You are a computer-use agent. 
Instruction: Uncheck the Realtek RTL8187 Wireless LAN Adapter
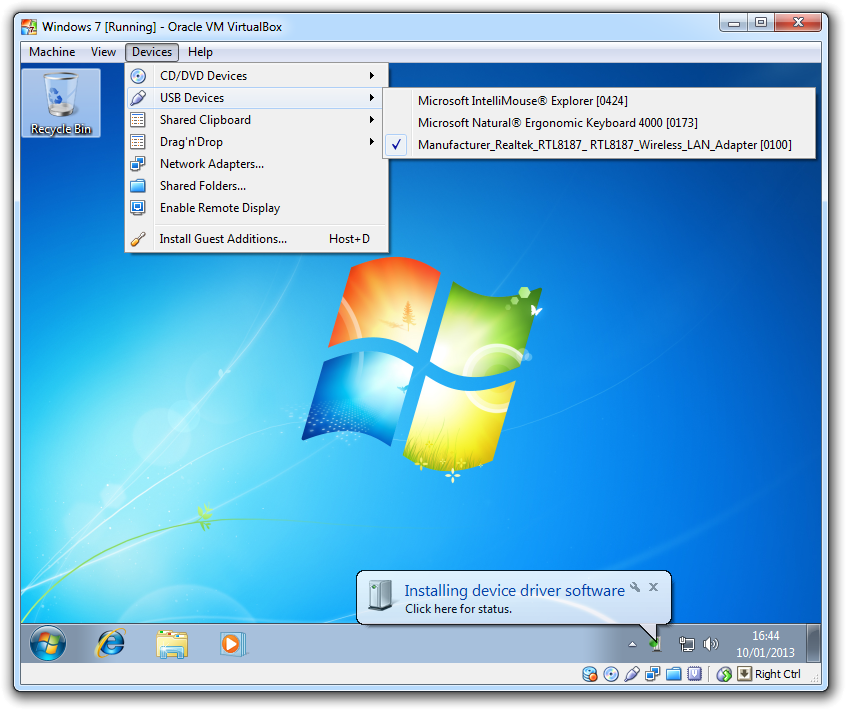(x=604, y=145)
